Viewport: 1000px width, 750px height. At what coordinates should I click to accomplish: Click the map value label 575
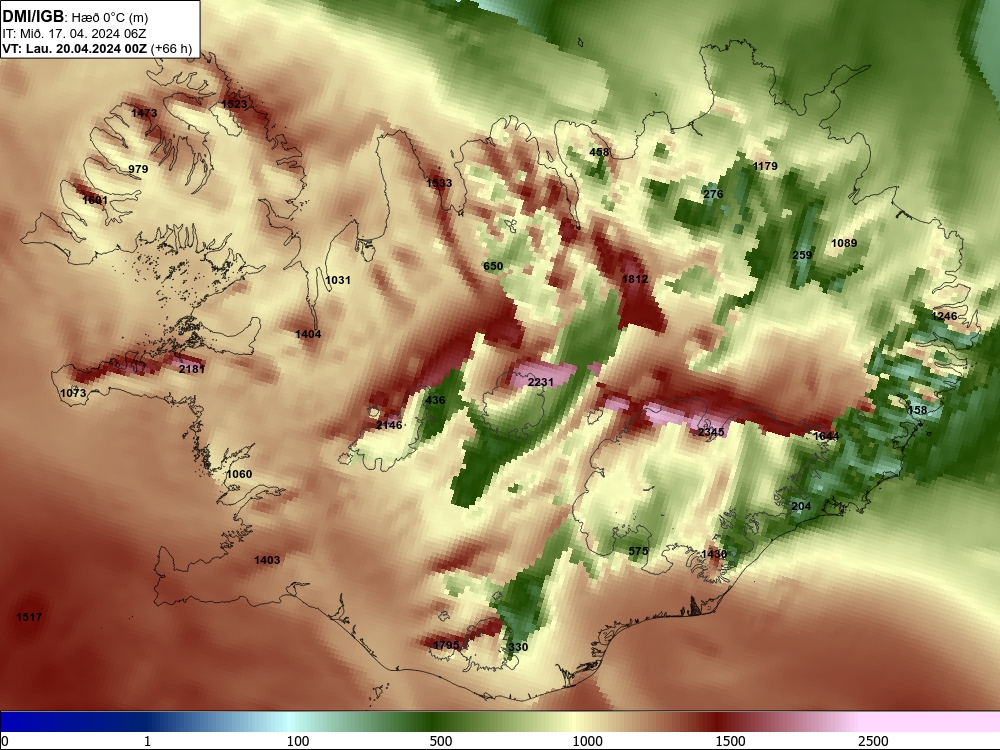click(638, 551)
